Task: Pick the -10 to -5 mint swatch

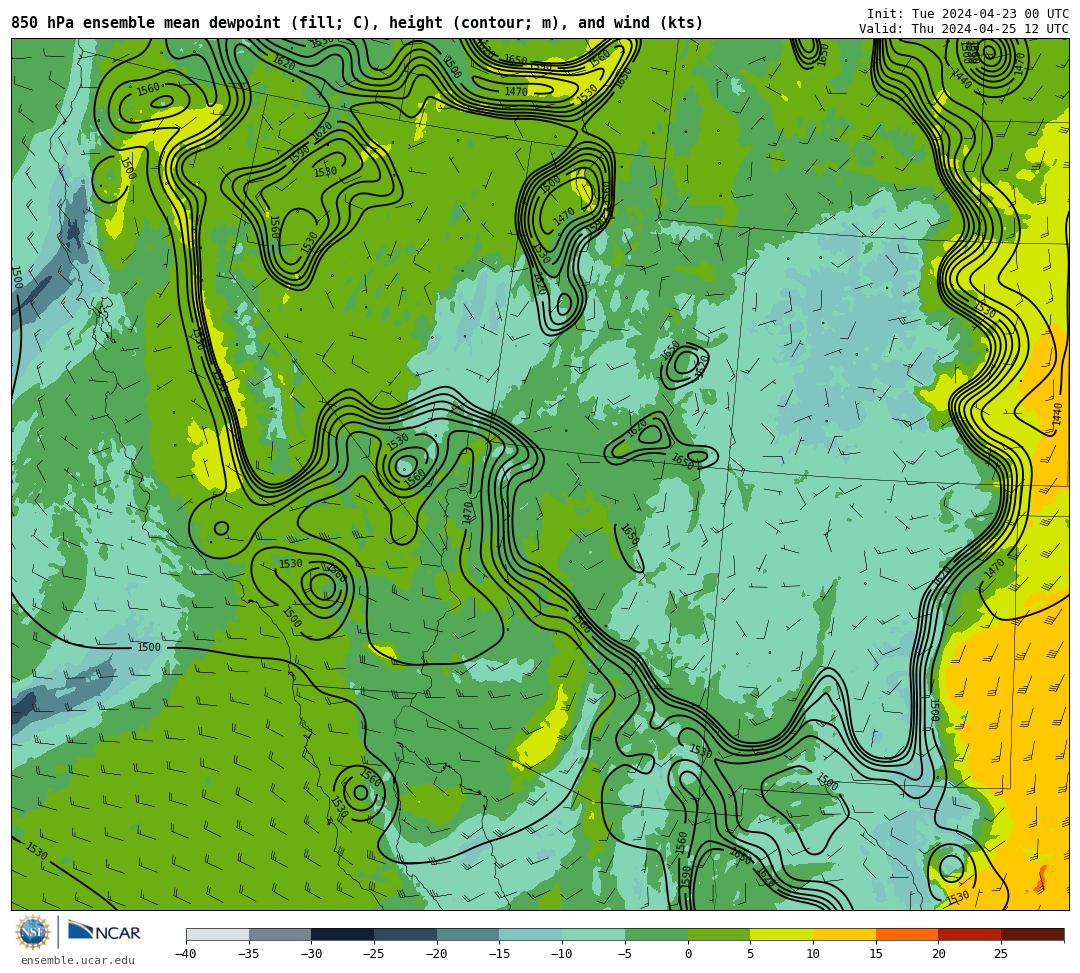Action: click(x=594, y=934)
